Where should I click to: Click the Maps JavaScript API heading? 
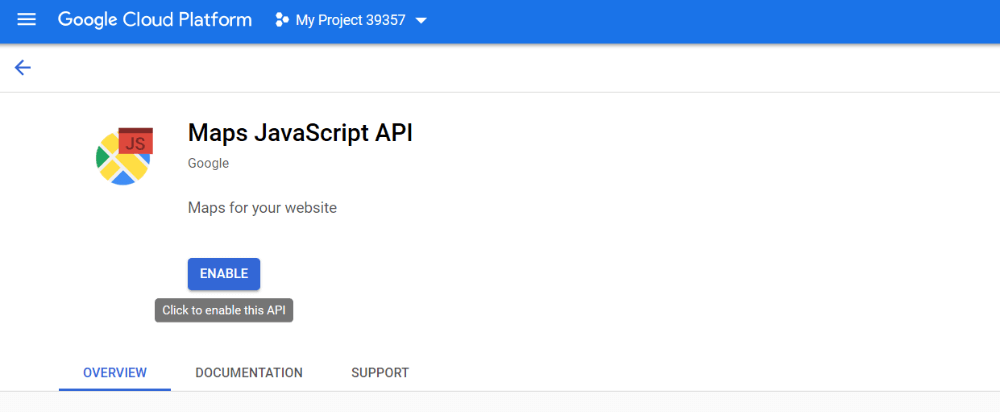coord(300,133)
